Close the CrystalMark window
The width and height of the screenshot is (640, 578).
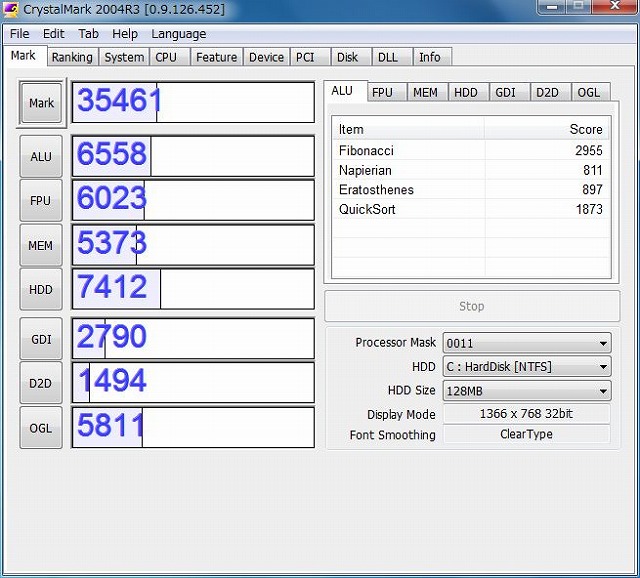615,7
